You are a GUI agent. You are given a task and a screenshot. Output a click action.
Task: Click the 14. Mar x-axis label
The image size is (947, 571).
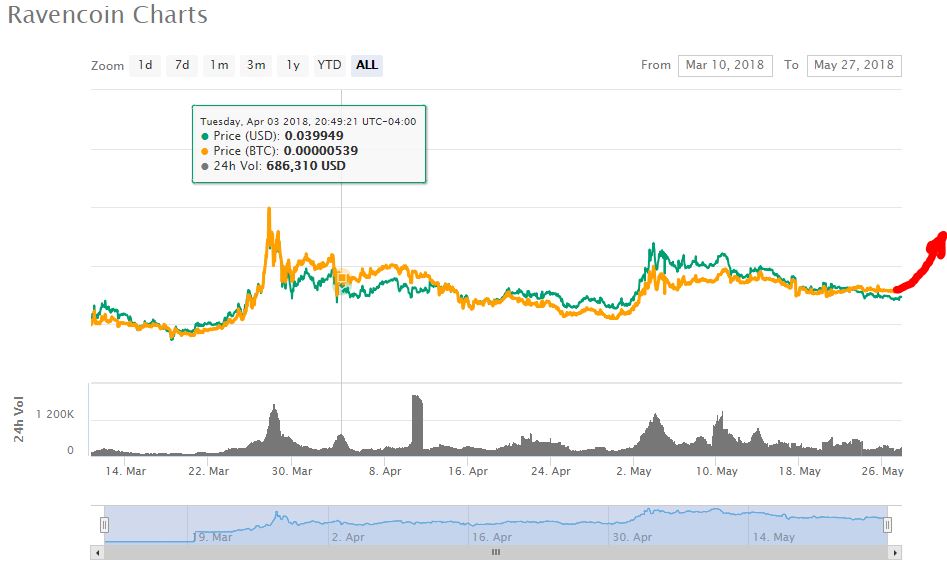click(x=126, y=471)
